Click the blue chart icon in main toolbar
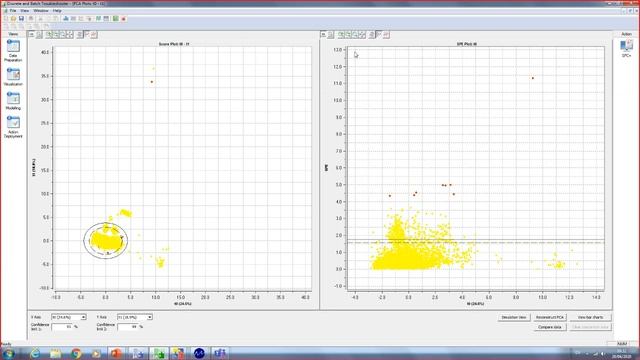The height and width of the screenshot is (360, 640). (x=66, y=18)
